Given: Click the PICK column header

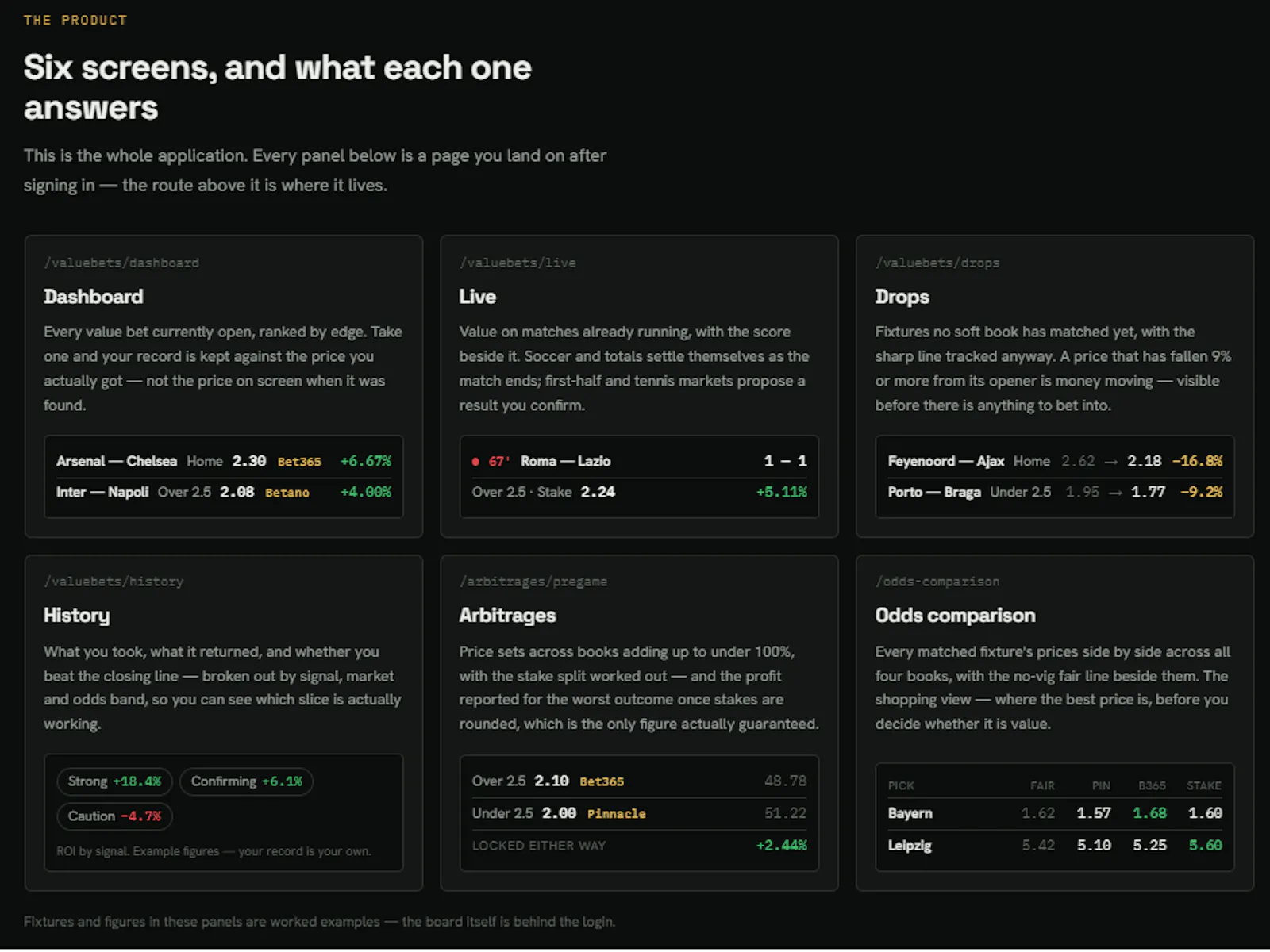Looking at the screenshot, I should pyautogui.click(x=901, y=786).
